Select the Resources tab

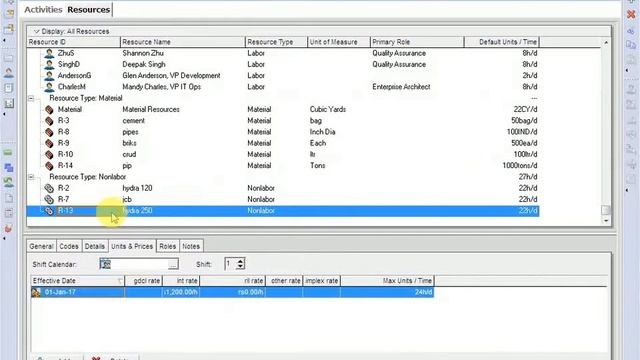pyautogui.click(x=89, y=9)
